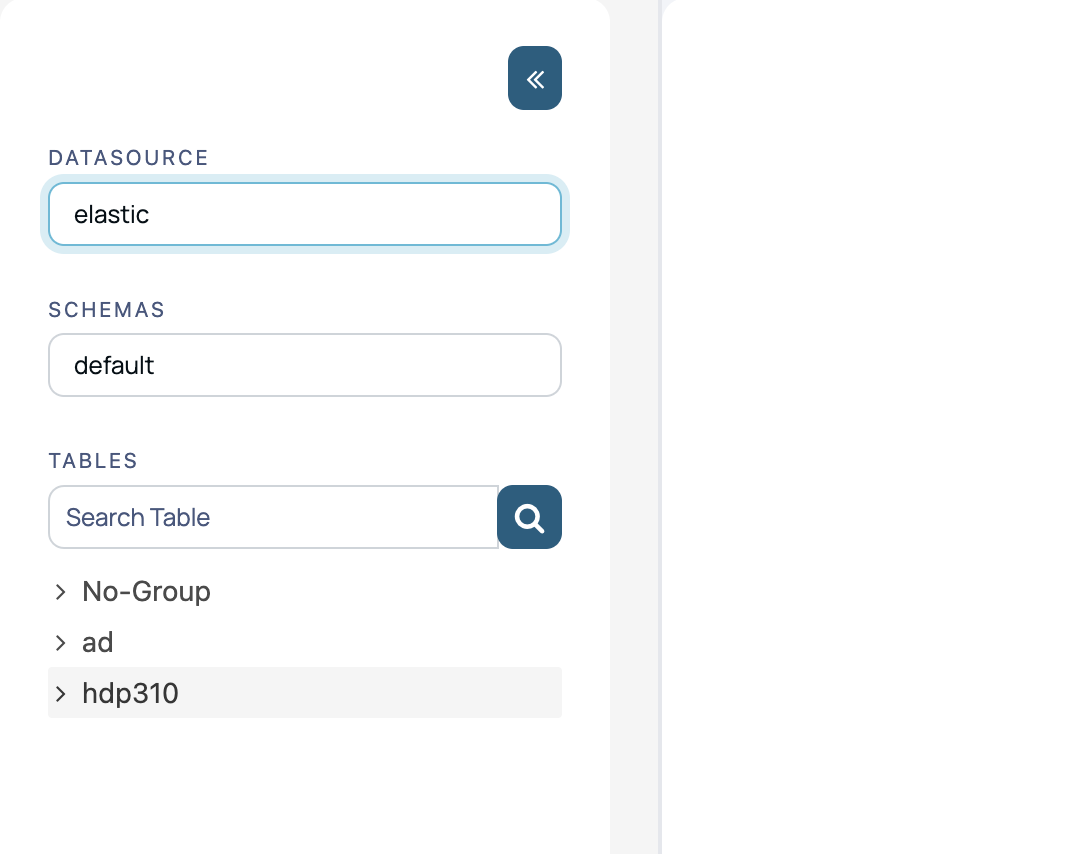Click the TABLES section label

click(92, 461)
